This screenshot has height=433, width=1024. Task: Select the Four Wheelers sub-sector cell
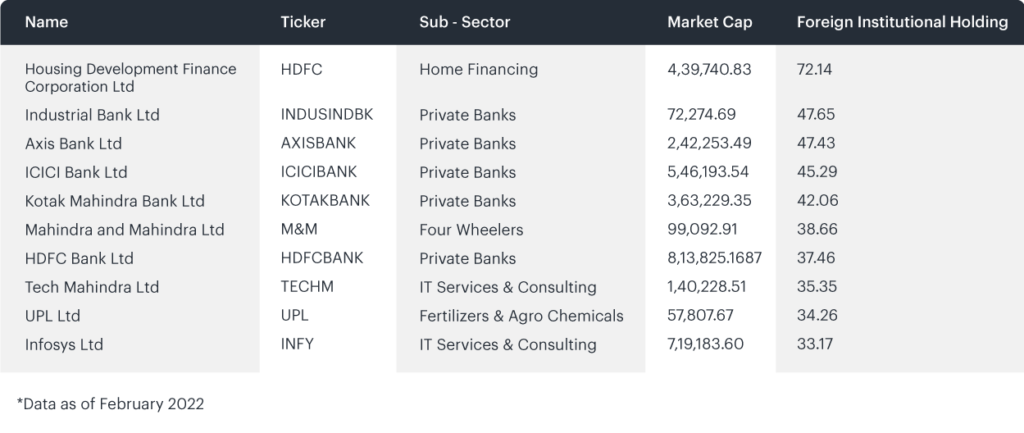click(x=471, y=230)
